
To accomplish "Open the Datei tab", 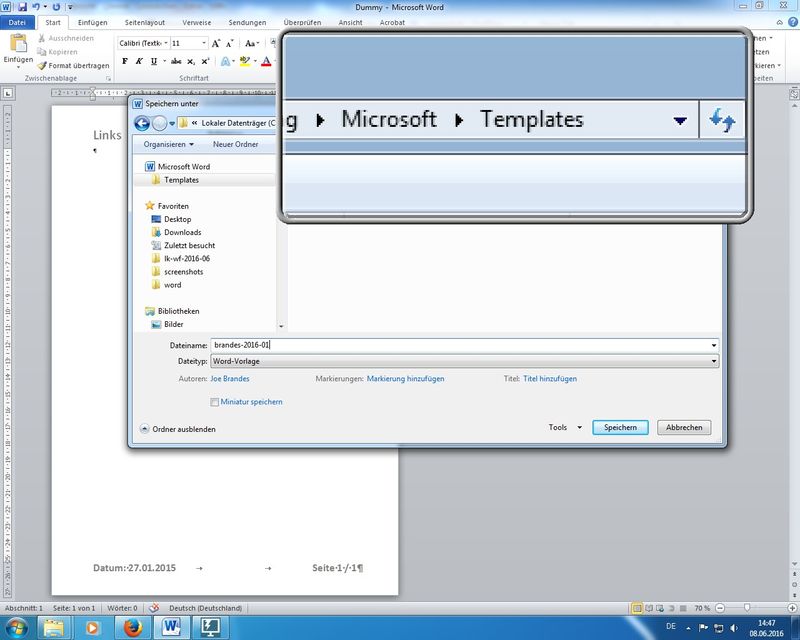I will click(x=17, y=22).
